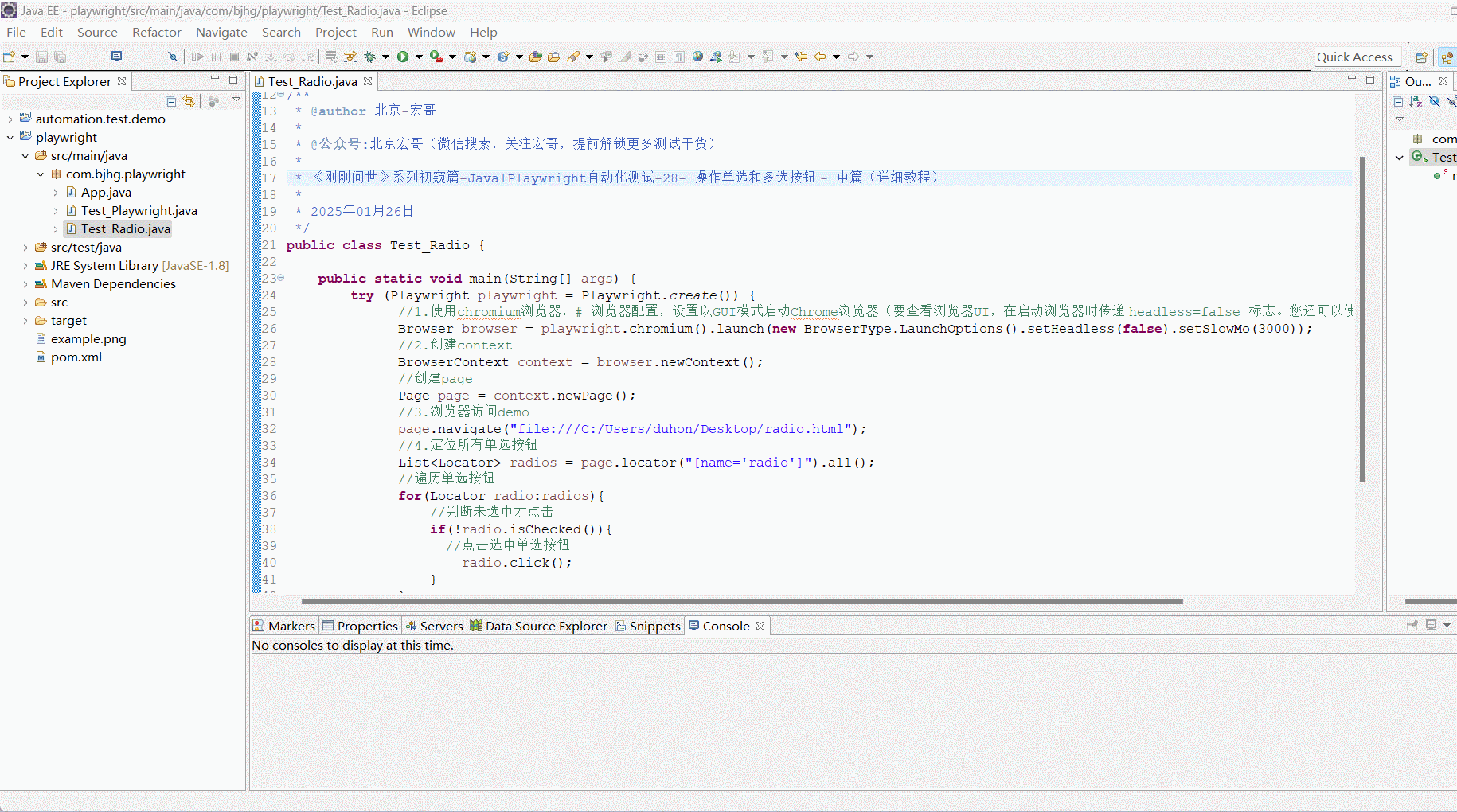
Task: Minimize the Project Explorer view
Action: coord(215,79)
